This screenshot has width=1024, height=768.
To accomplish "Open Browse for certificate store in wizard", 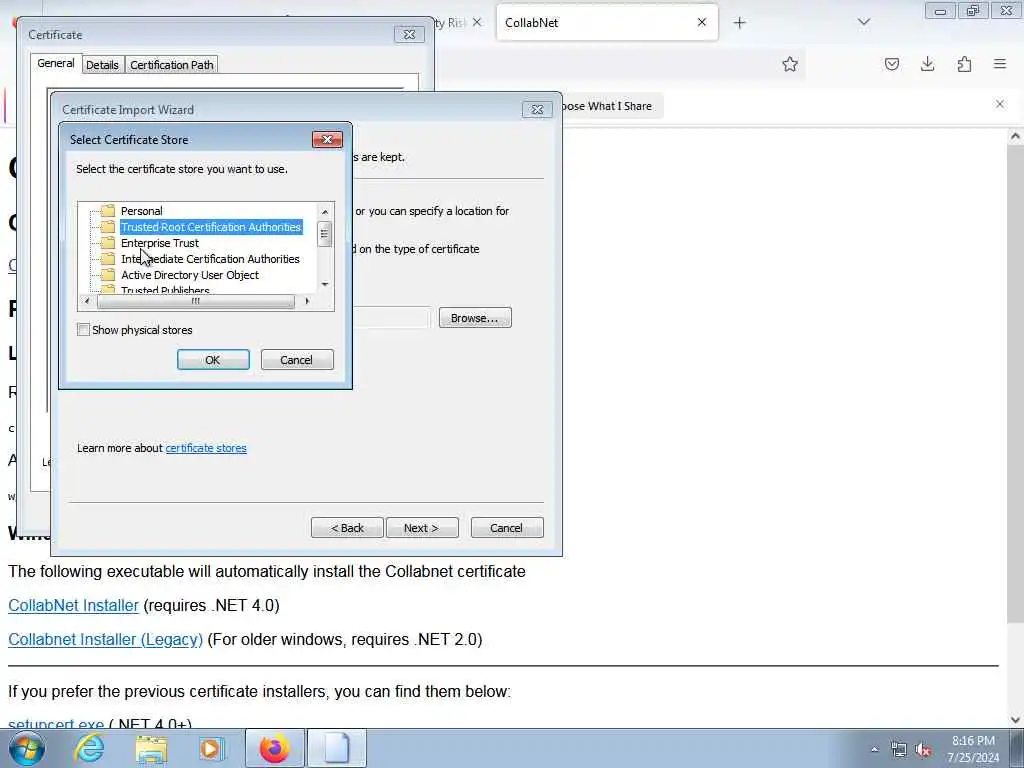I will click(x=475, y=318).
